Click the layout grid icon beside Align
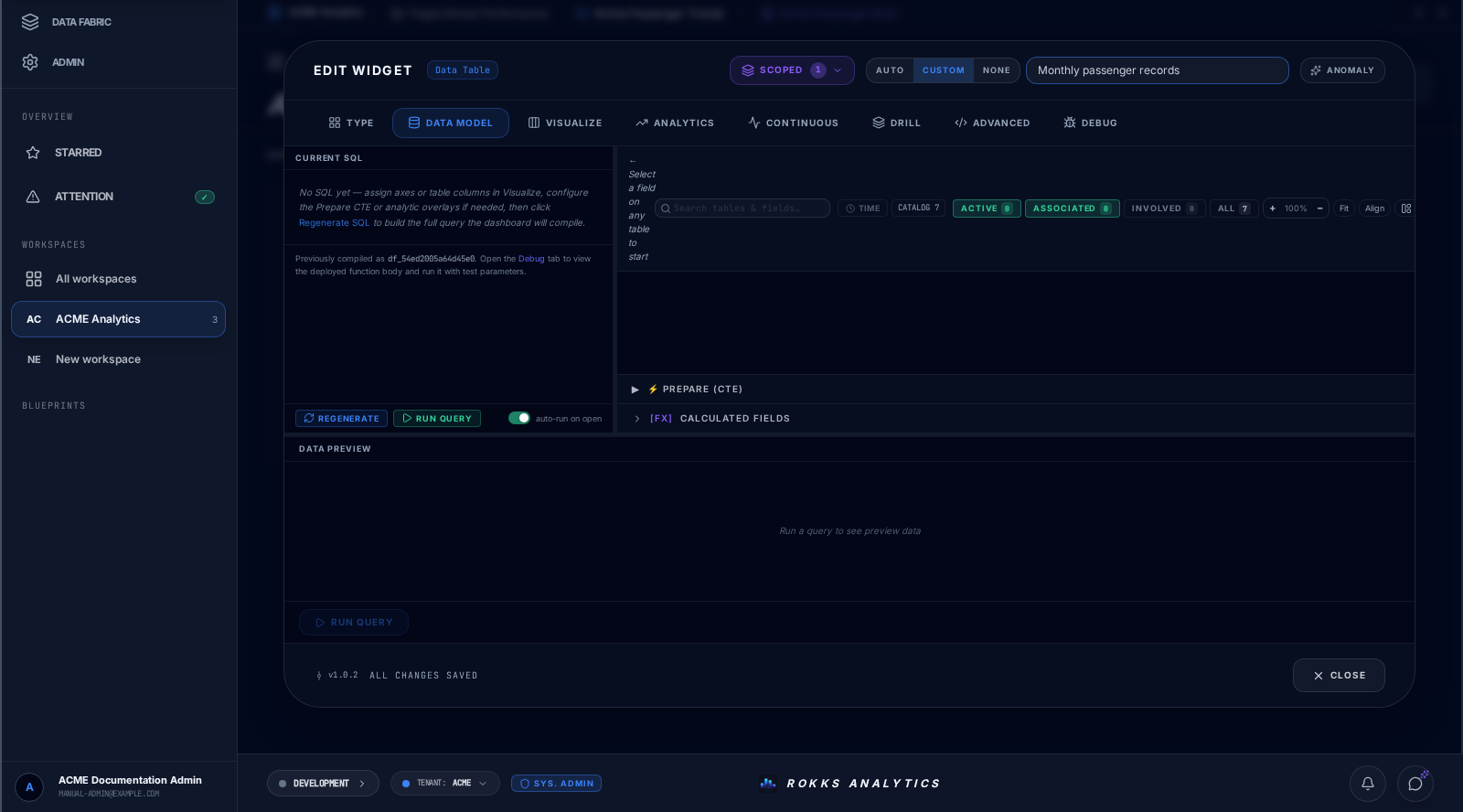The image size is (1463, 812). (x=1406, y=208)
